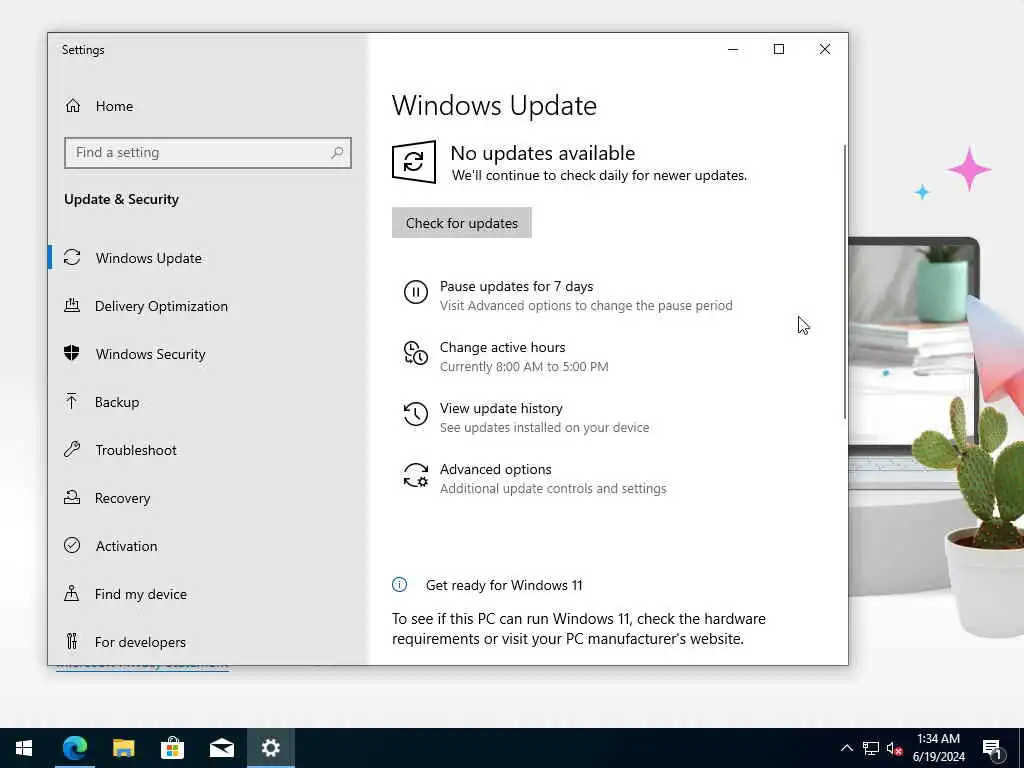1024x768 pixels.
Task: Click the Check for updates button
Action: tap(462, 223)
